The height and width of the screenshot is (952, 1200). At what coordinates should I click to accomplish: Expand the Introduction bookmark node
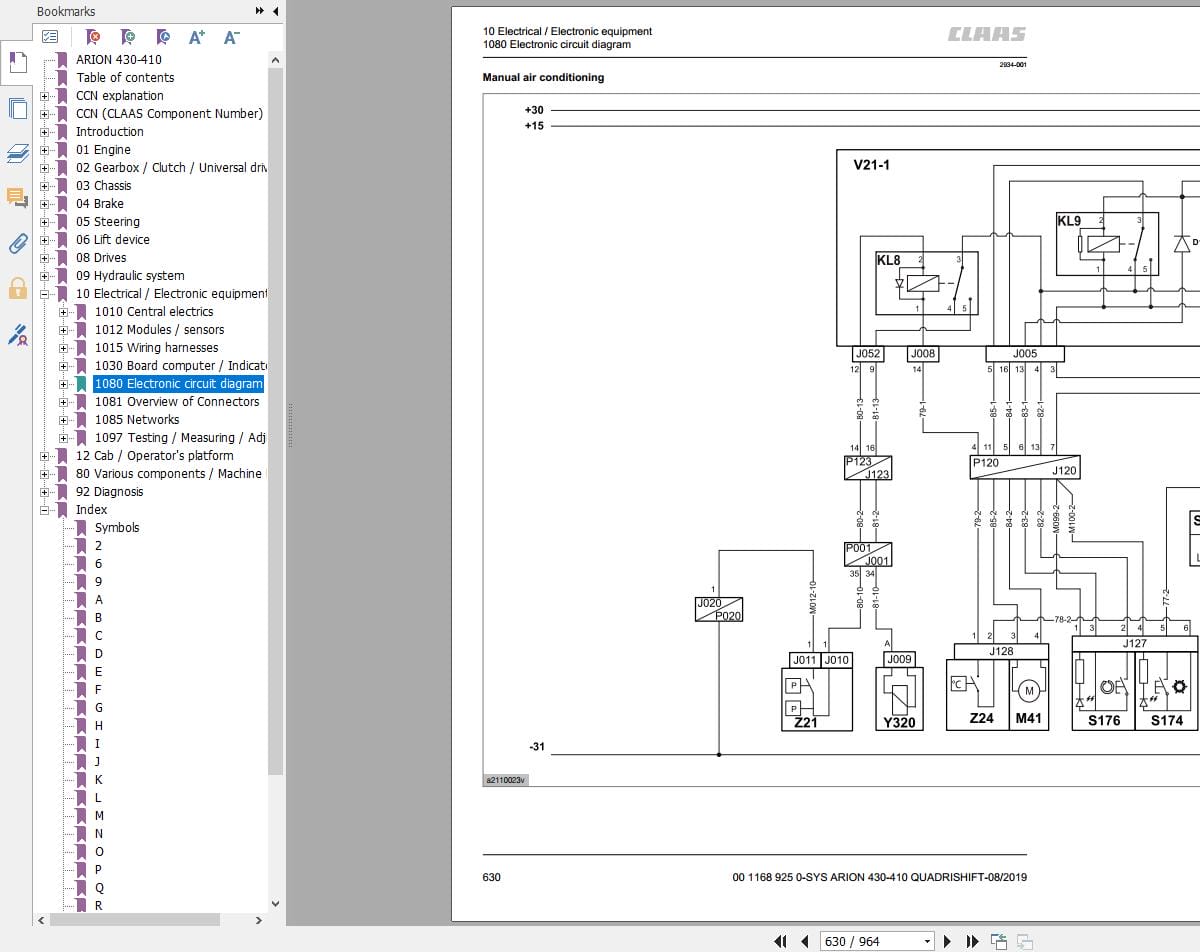click(44, 132)
